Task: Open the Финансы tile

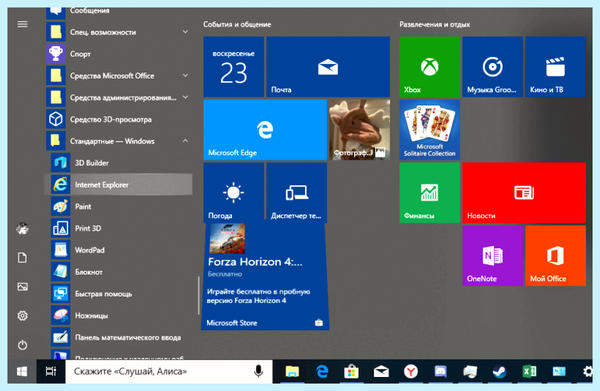Action: tap(430, 192)
